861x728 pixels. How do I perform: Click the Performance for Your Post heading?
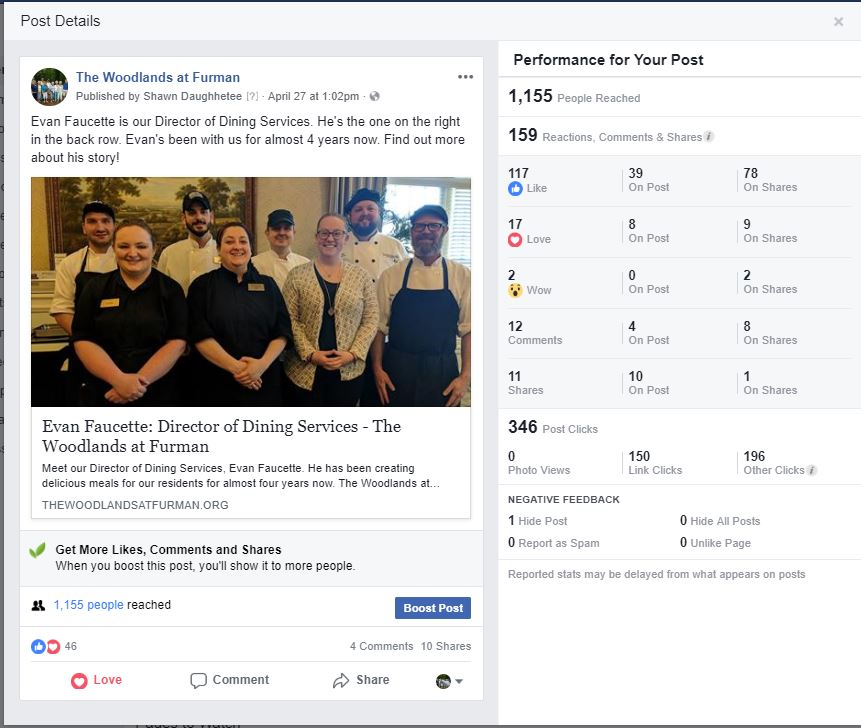point(608,60)
